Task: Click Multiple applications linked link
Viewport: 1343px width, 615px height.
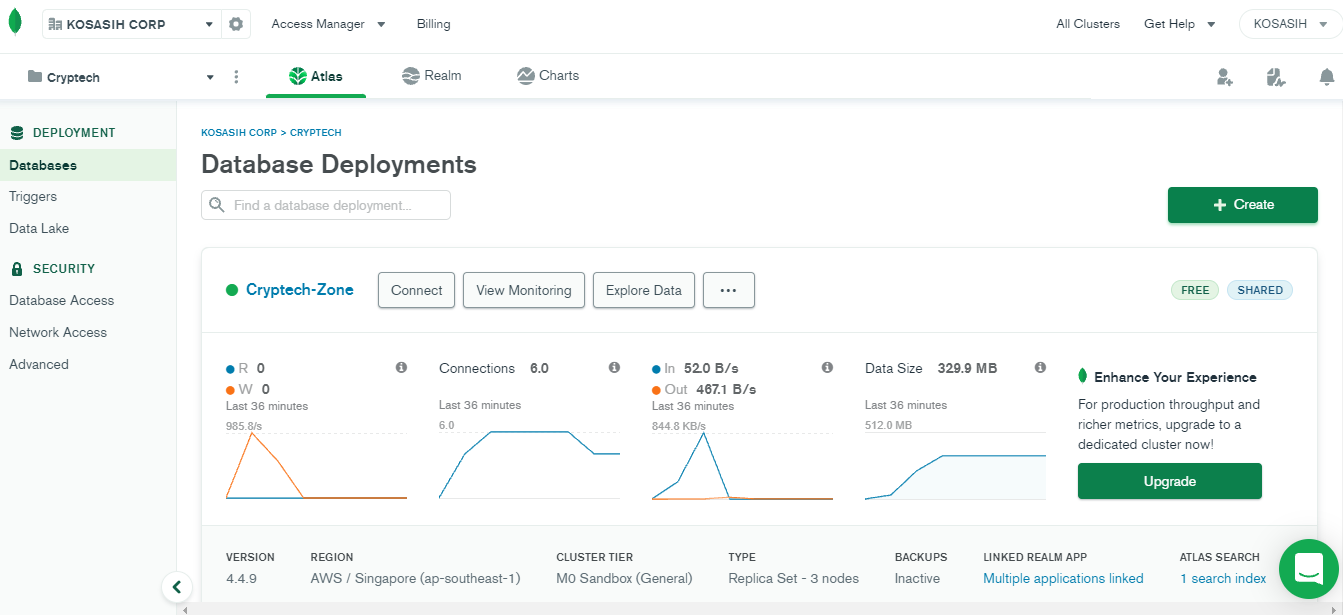Action: tap(1063, 578)
